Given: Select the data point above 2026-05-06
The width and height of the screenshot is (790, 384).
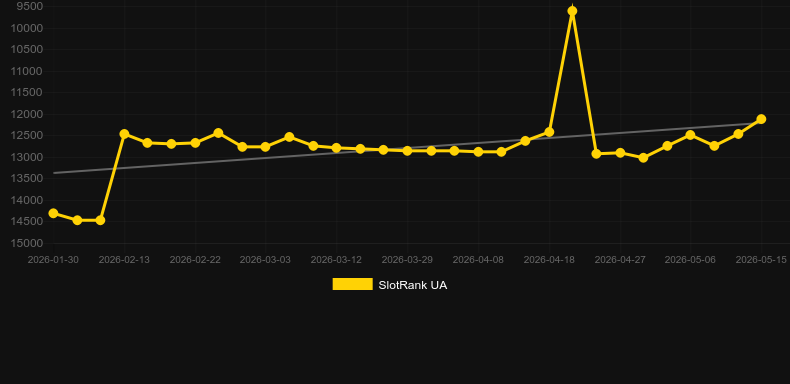Looking at the screenshot, I should pyautogui.click(x=690, y=135).
